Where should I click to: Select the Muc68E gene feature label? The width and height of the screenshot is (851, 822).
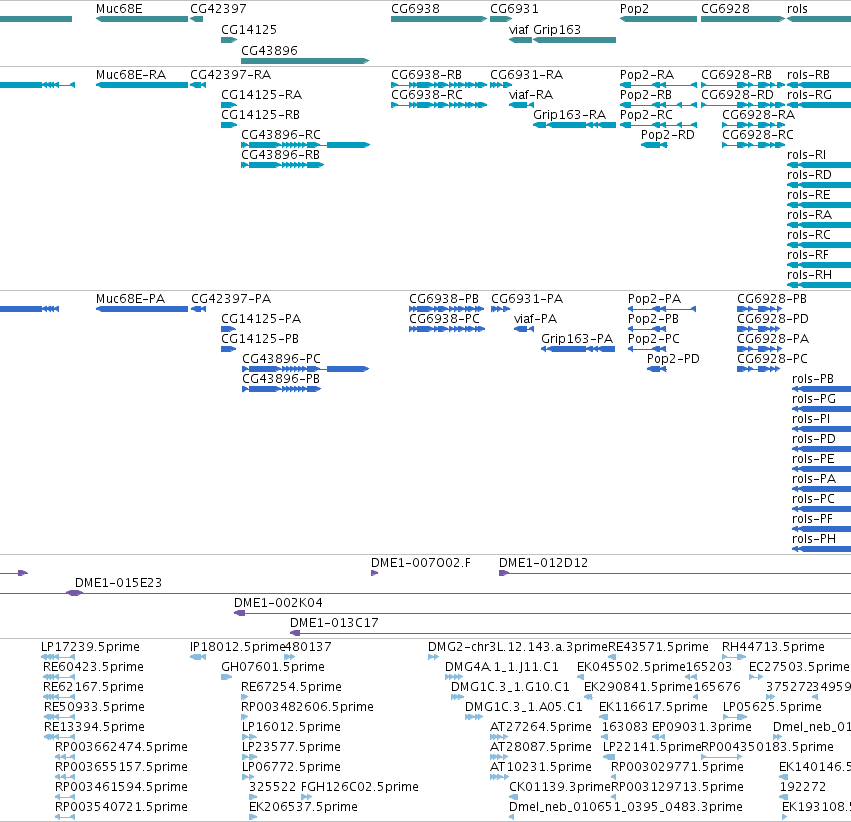pyautogui.click(x=119, y=9)
